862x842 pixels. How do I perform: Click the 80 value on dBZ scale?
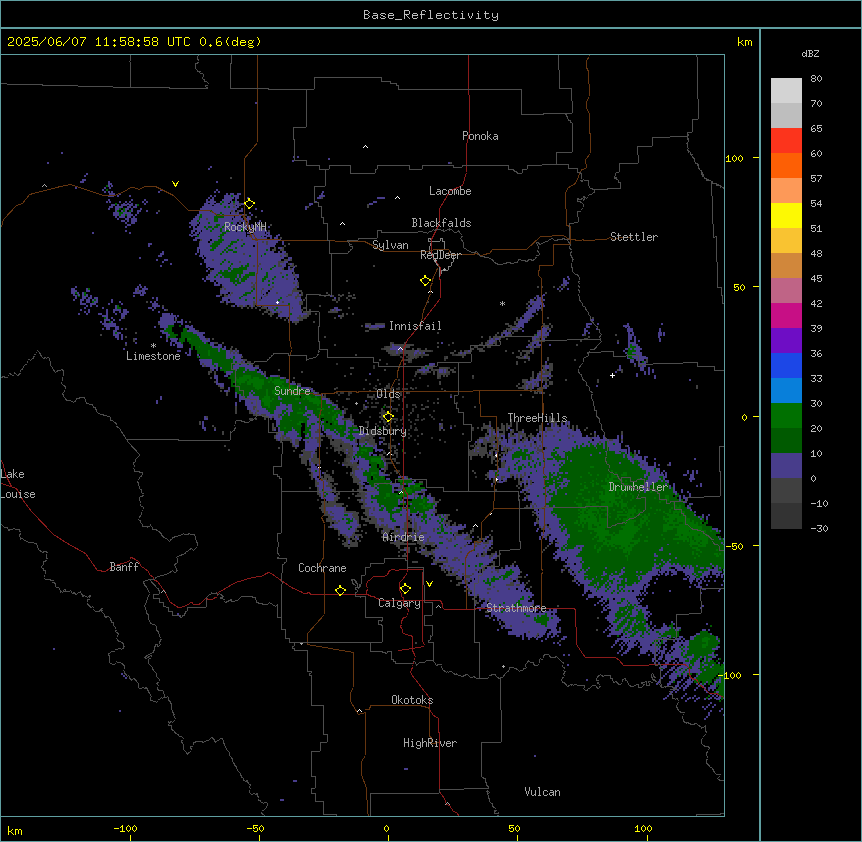(816, 79)
